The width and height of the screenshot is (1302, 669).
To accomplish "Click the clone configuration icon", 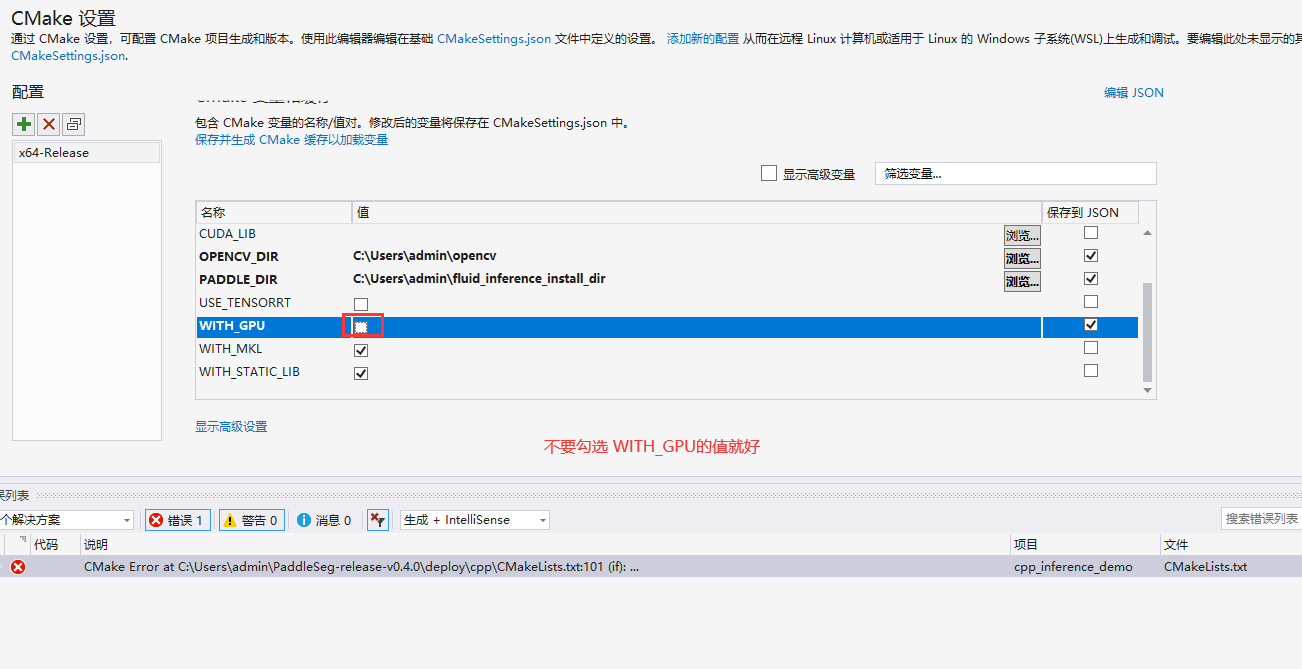I will pyautogui.click(x=74, y=124).
